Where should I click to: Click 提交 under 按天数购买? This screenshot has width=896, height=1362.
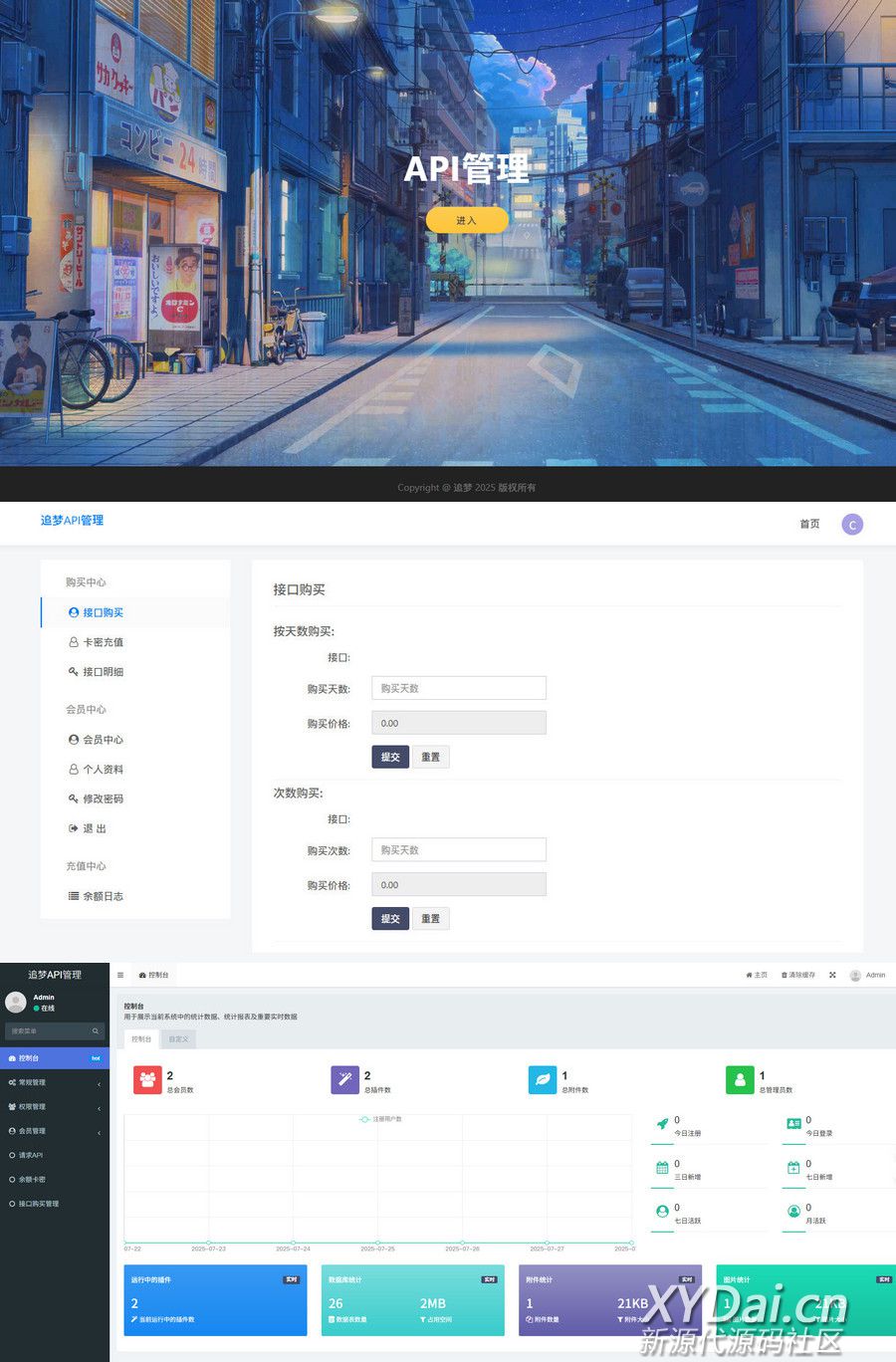[390, 757]
